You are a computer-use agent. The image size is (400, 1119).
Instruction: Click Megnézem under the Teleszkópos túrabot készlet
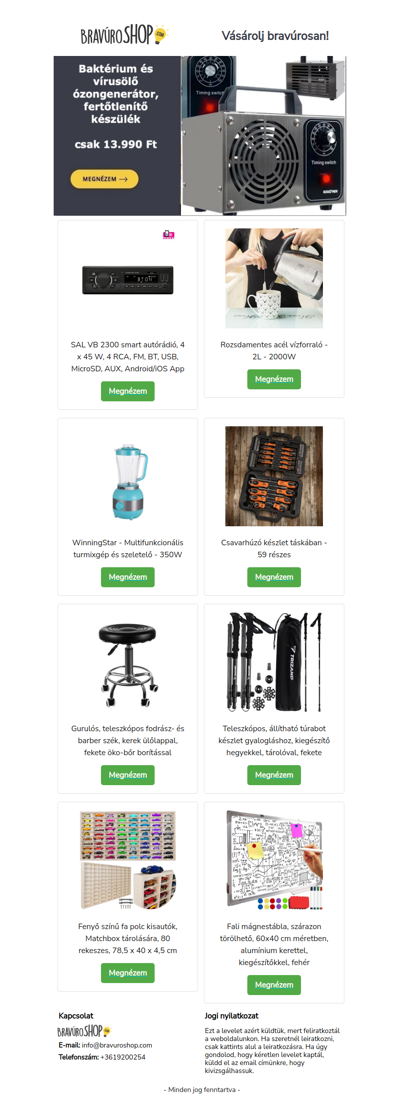[x=274, y=774]
